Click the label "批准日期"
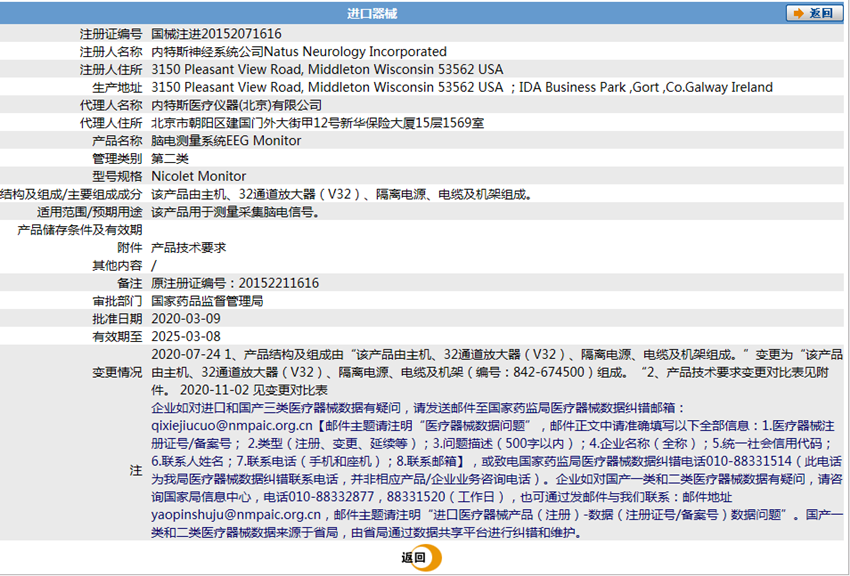Screen dimensions: 850x576 tap(118, 319)
